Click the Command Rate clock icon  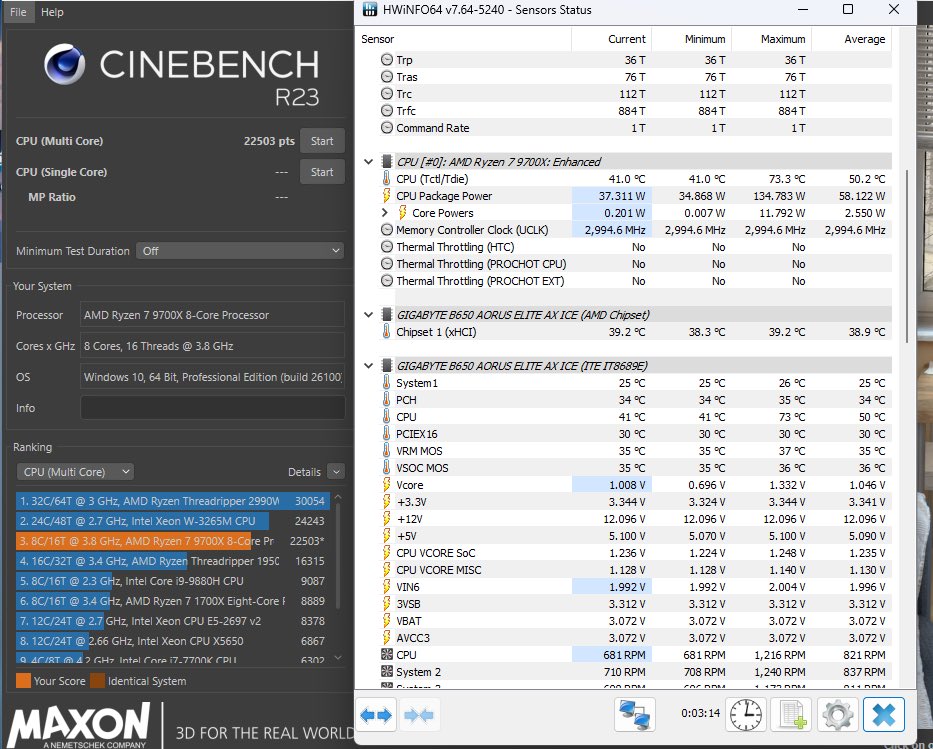click(x=387, y=128)
